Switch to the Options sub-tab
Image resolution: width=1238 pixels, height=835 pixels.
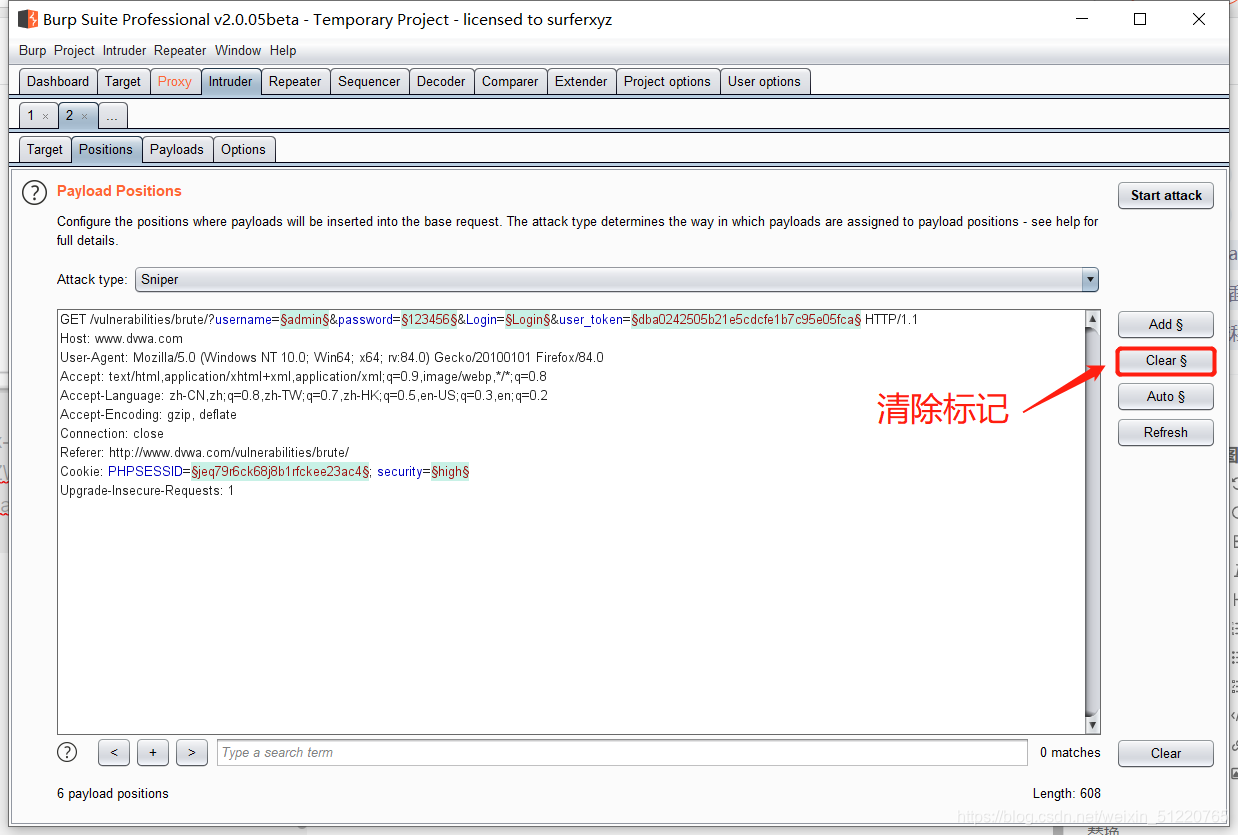point(244,150)
